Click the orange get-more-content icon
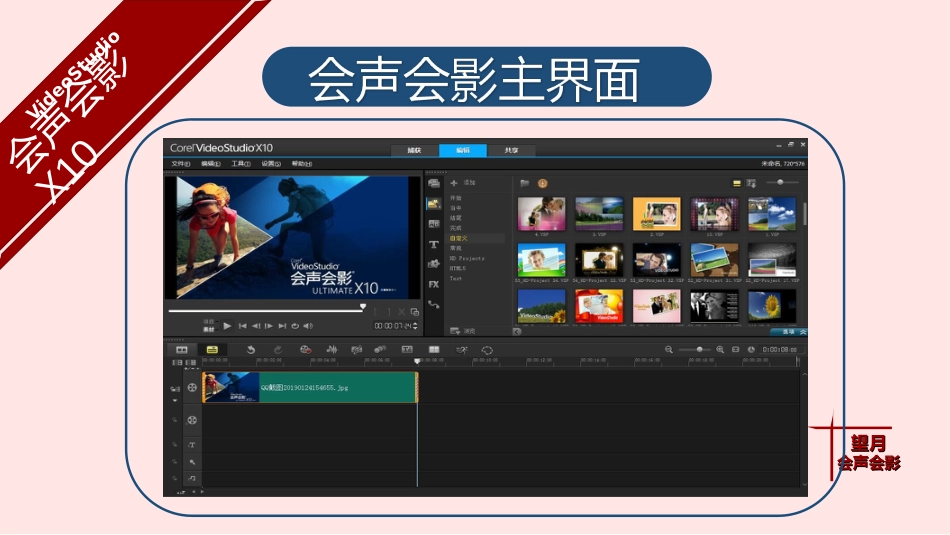 pyautogui.click(x=542, y=183)
